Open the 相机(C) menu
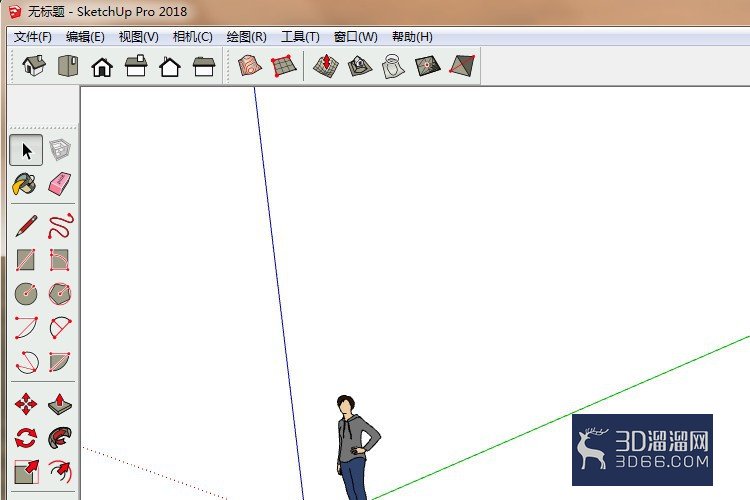The image size is (750, 500). 193,37
